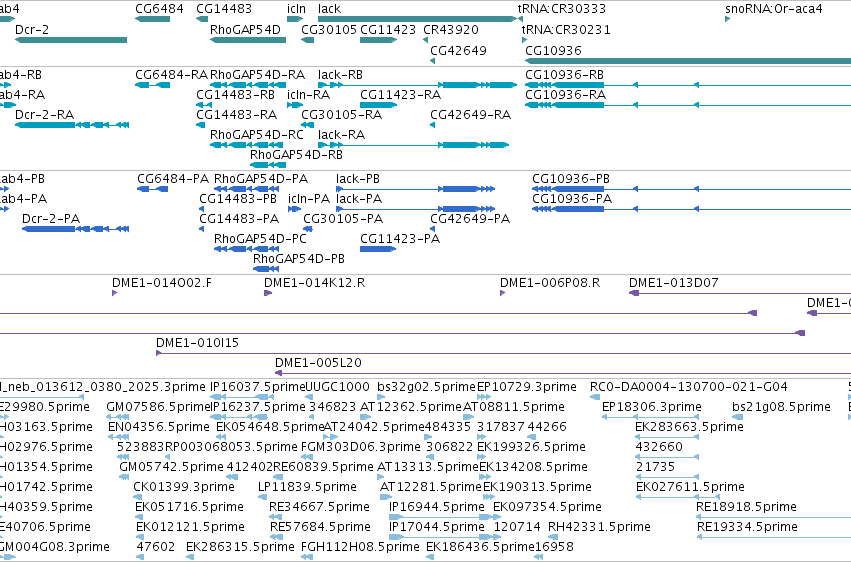Viewport: 851px width, 562px height.
Task: Click the DME1-005L20 BAC label
Action: [319, 363]
